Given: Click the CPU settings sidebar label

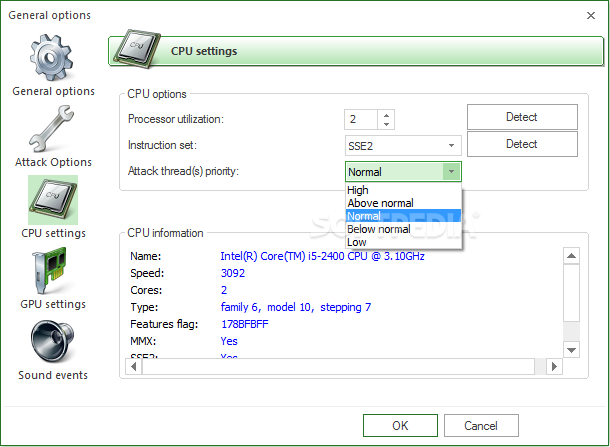Looking at the screenshot, I should pyautogui.click(x=53, y=233).
